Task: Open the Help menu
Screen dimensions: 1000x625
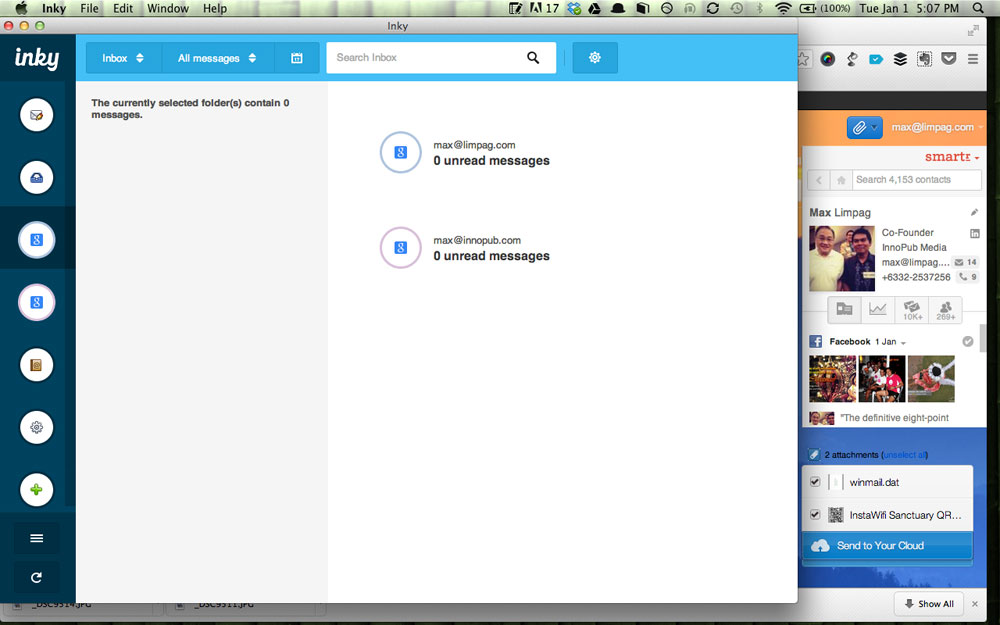Action: coord(215,8)
